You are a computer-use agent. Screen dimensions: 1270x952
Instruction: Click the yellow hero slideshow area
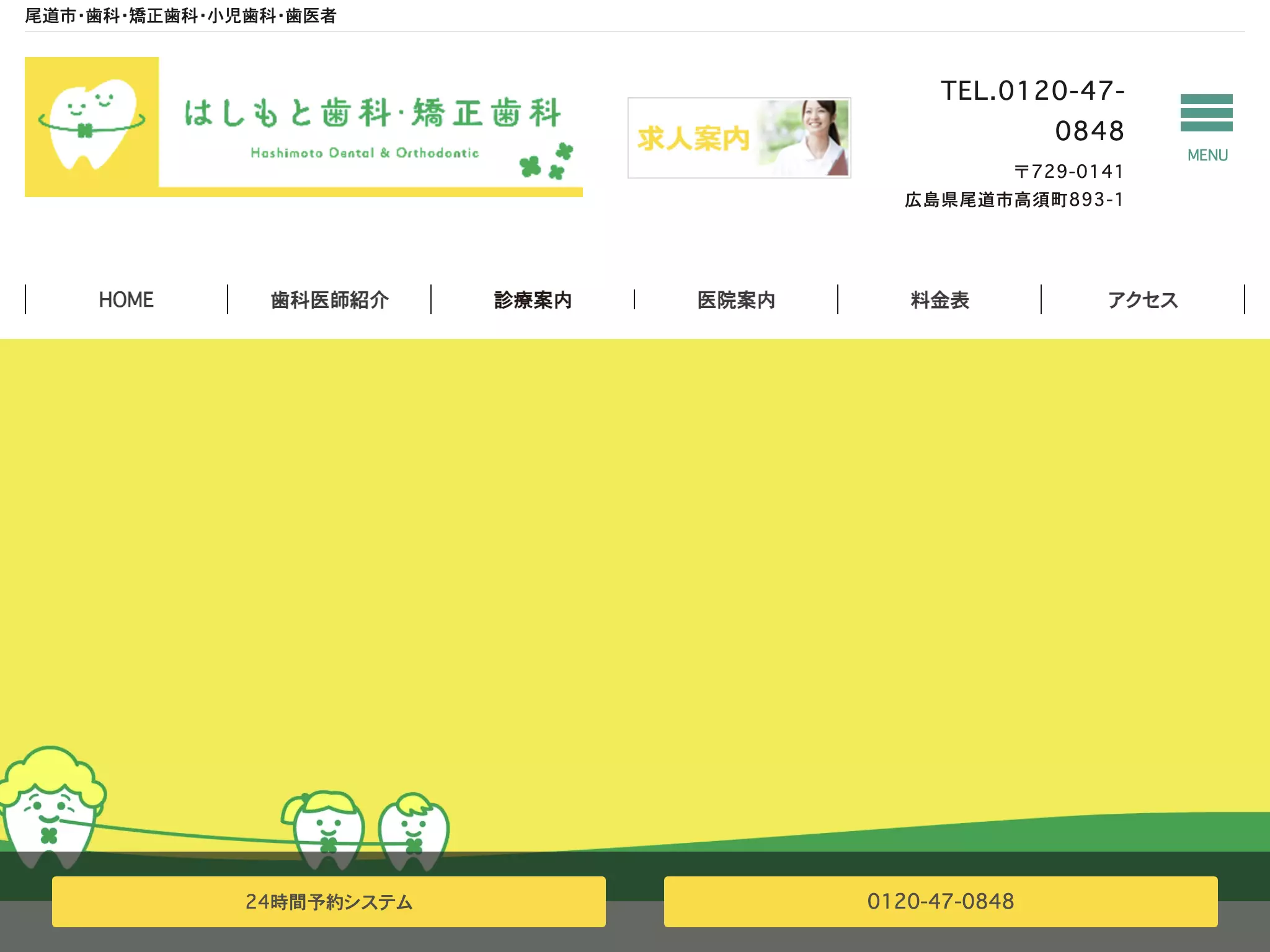[x=635, y=558]
